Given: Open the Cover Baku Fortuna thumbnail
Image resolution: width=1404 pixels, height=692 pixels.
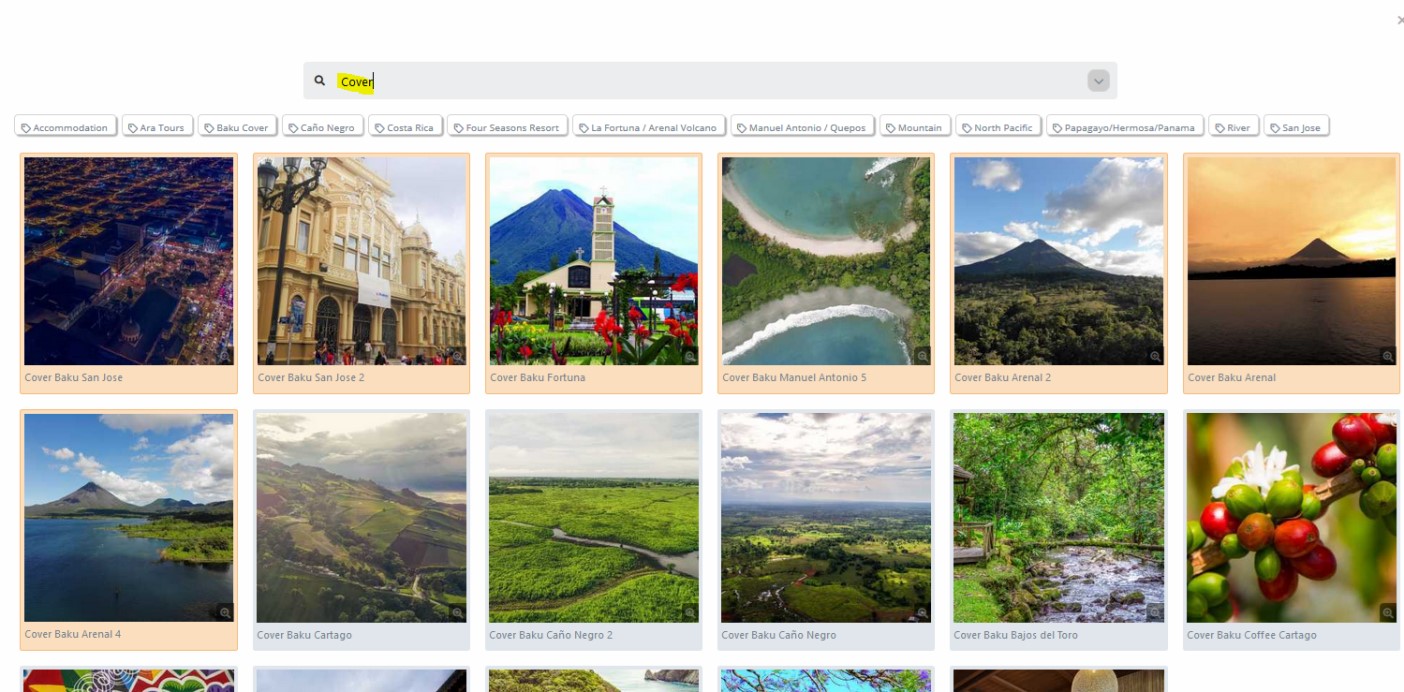Looking at the screenshot, I should tap(594, 260).
